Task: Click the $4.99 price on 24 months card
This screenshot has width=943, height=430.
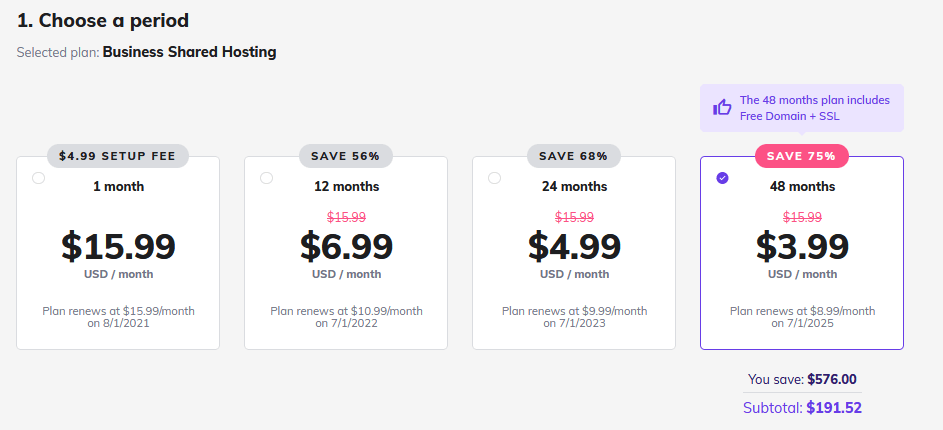Action: [574, 246]
